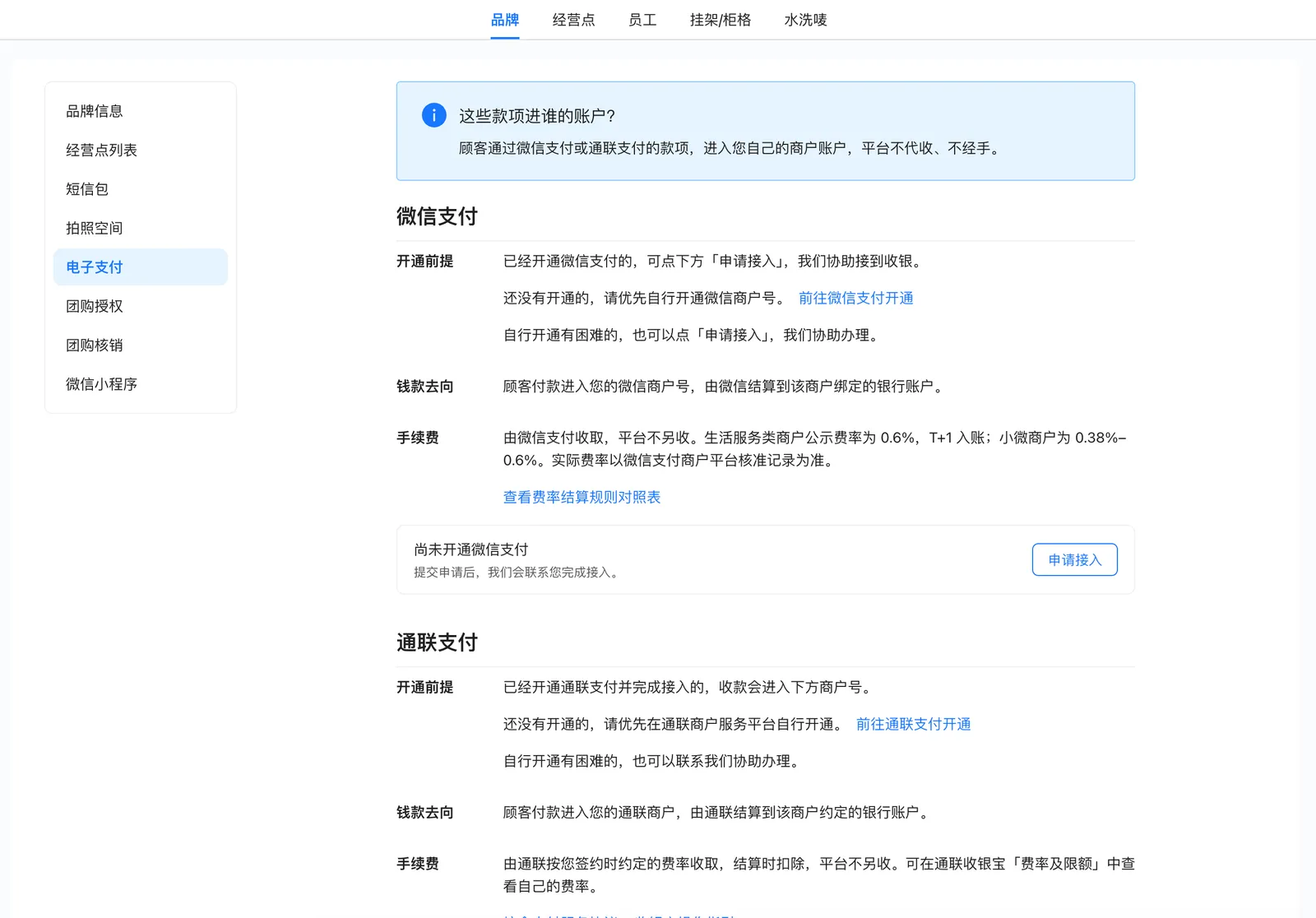Viewport: 1316px width, 918px height.
Task: Select 经营点列表 in the sidebar
Action: (141, 150)
